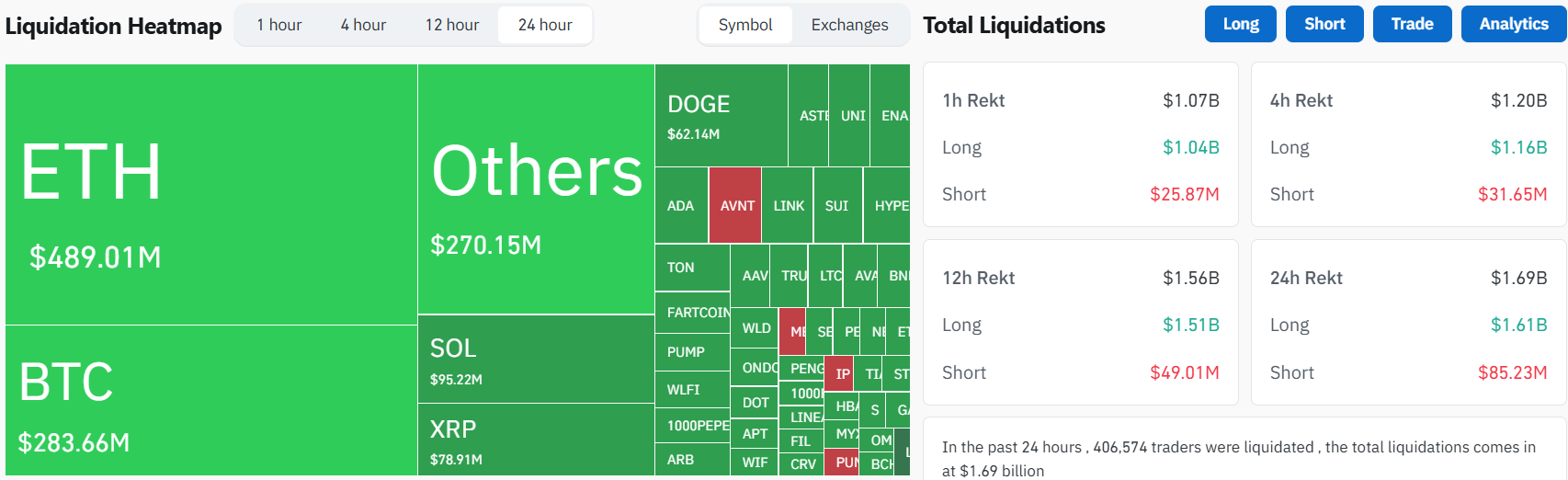Viewport: 1568px width, 480px height.
Task: Click the BTC heatmap tile
Action: tap(211, 401)
